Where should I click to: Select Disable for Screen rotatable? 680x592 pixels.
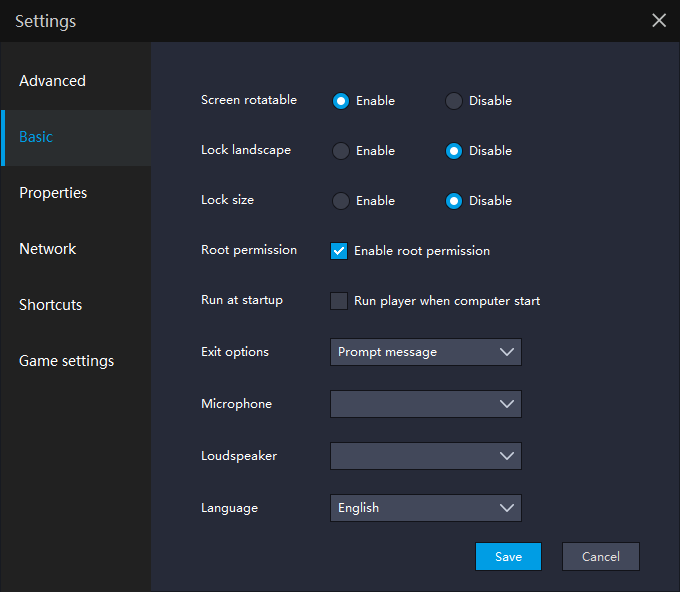[x=454, y=101]
